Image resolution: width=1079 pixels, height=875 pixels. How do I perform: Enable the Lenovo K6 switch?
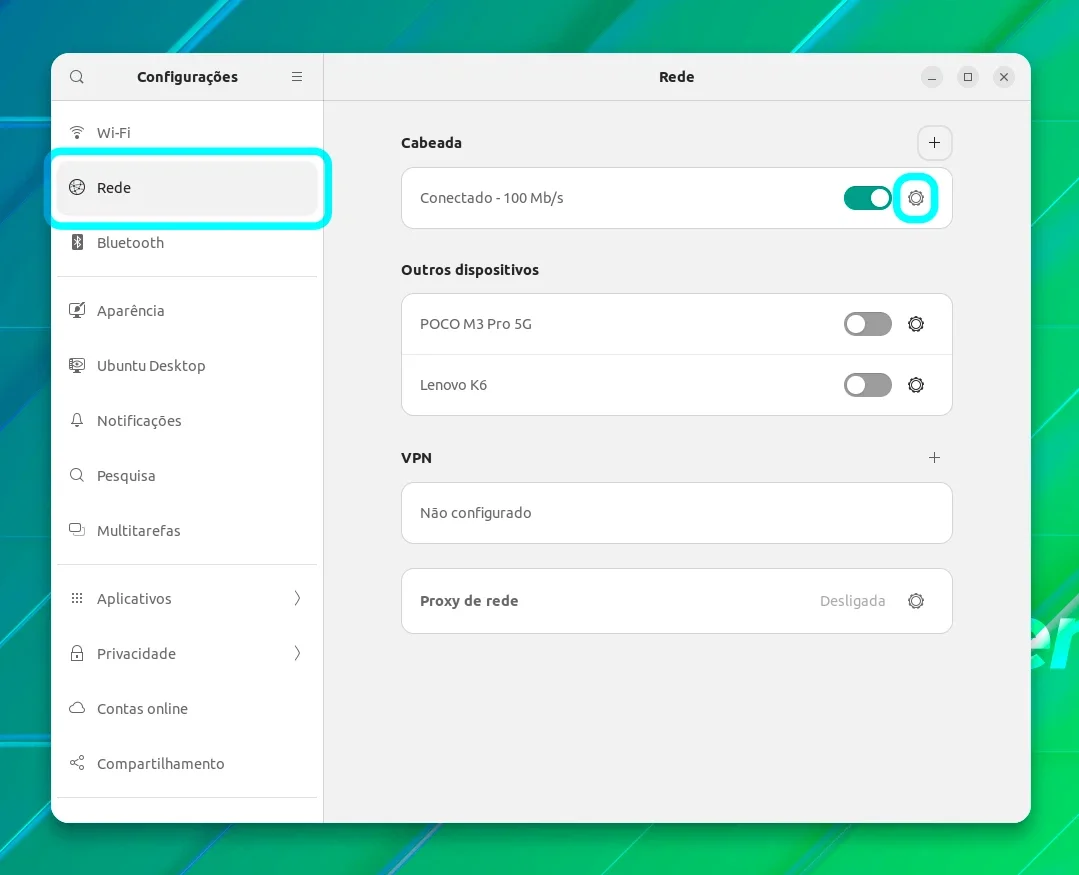pos(868,385)
